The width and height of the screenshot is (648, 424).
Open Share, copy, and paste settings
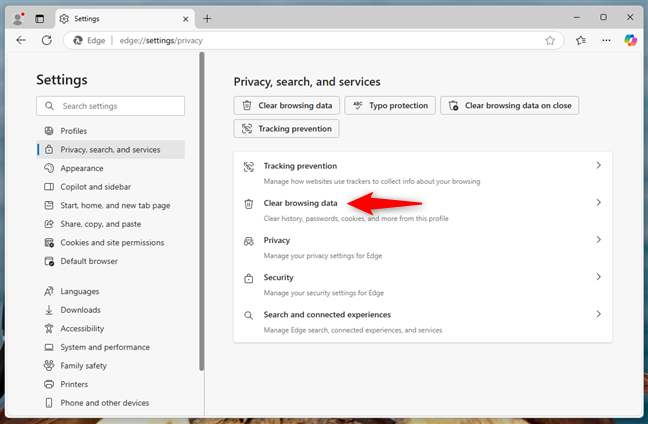[110, 224]
